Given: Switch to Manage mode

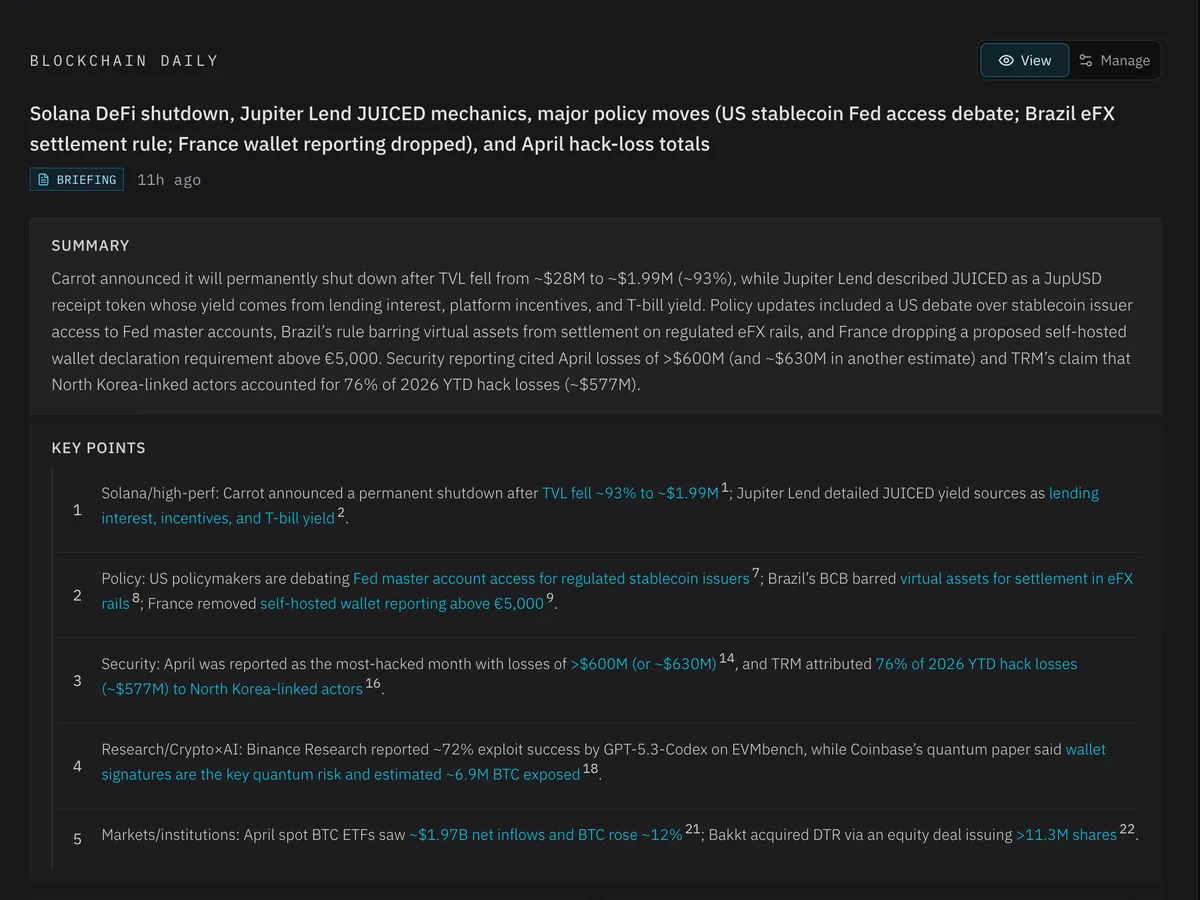Looking at the screenshot, I should point(1114,60).
